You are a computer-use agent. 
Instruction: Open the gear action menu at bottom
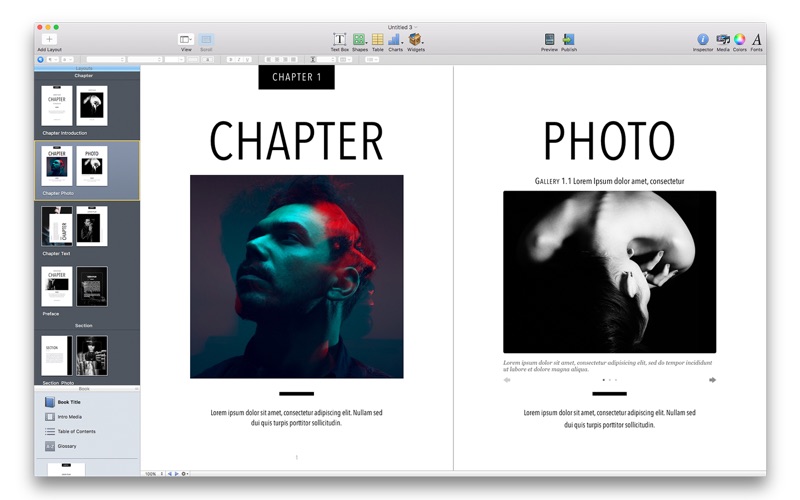pos(185,473)
